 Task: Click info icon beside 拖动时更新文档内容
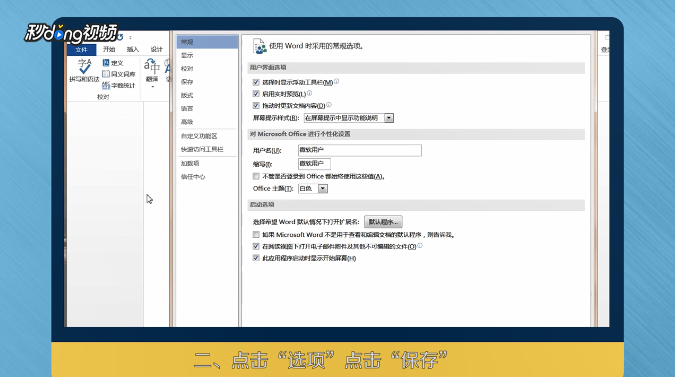tap(329, 105)
